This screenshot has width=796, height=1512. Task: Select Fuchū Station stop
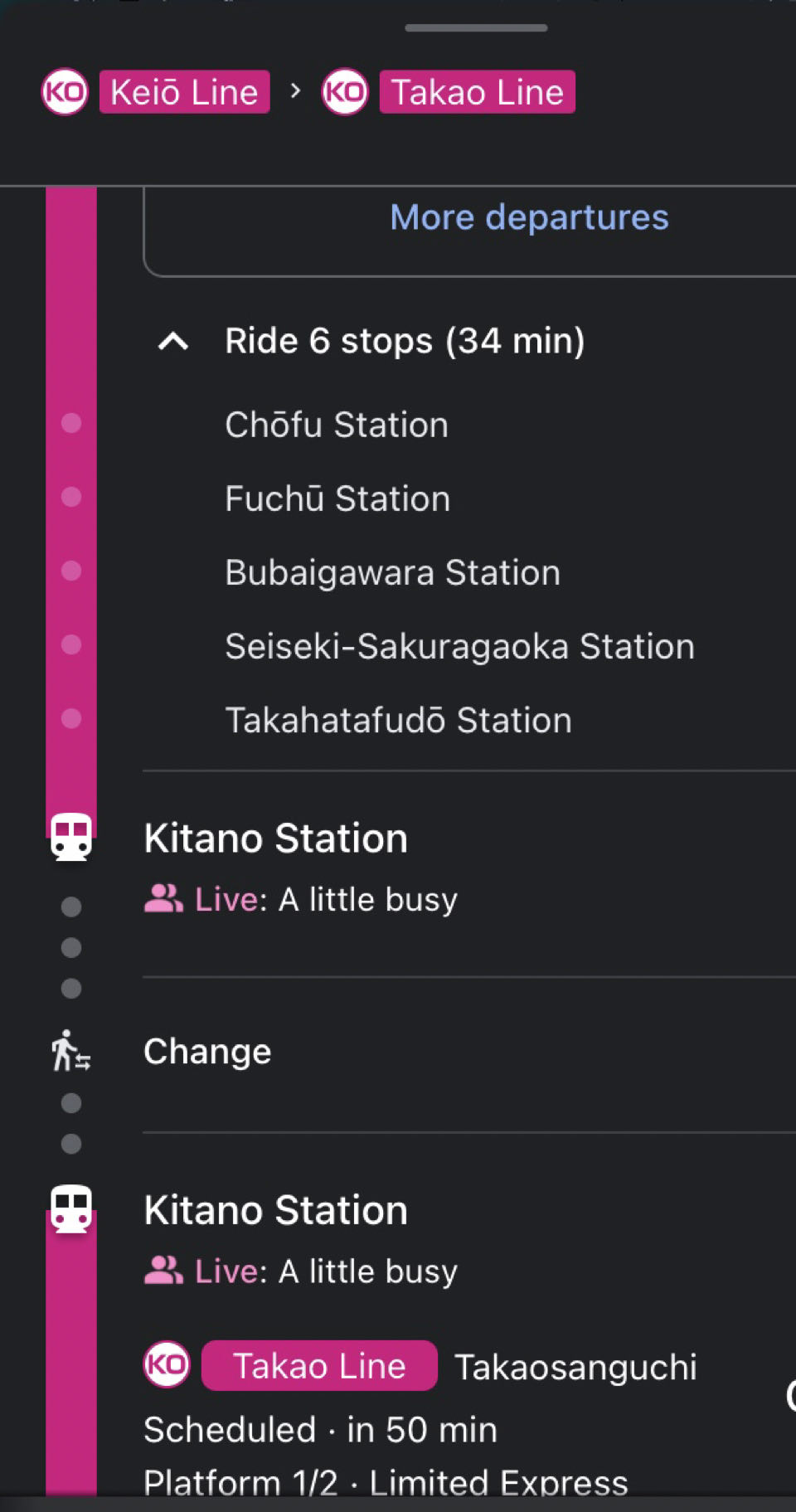point(337,498)
